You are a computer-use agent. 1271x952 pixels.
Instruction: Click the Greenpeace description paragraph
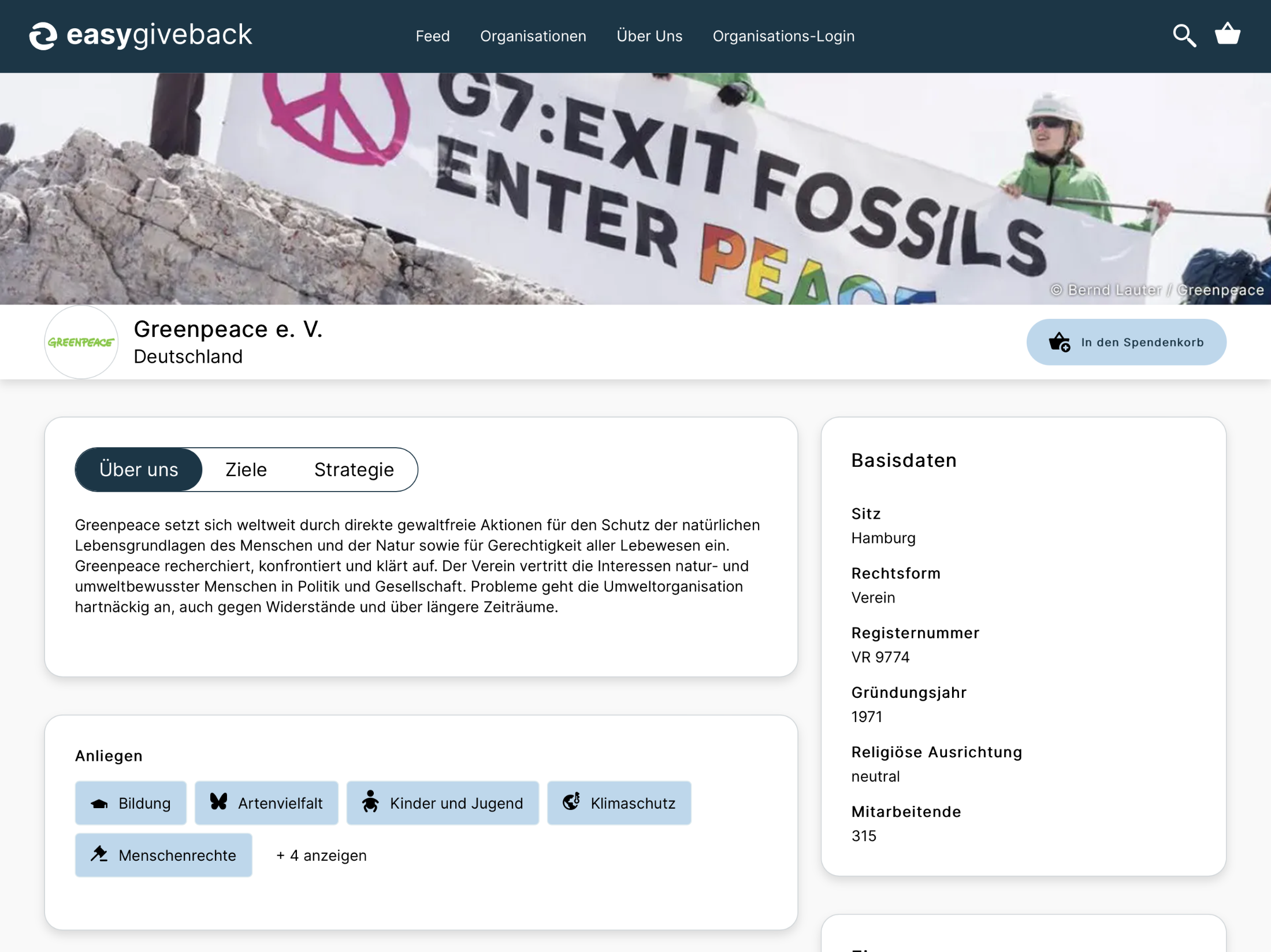pos(418,566)
